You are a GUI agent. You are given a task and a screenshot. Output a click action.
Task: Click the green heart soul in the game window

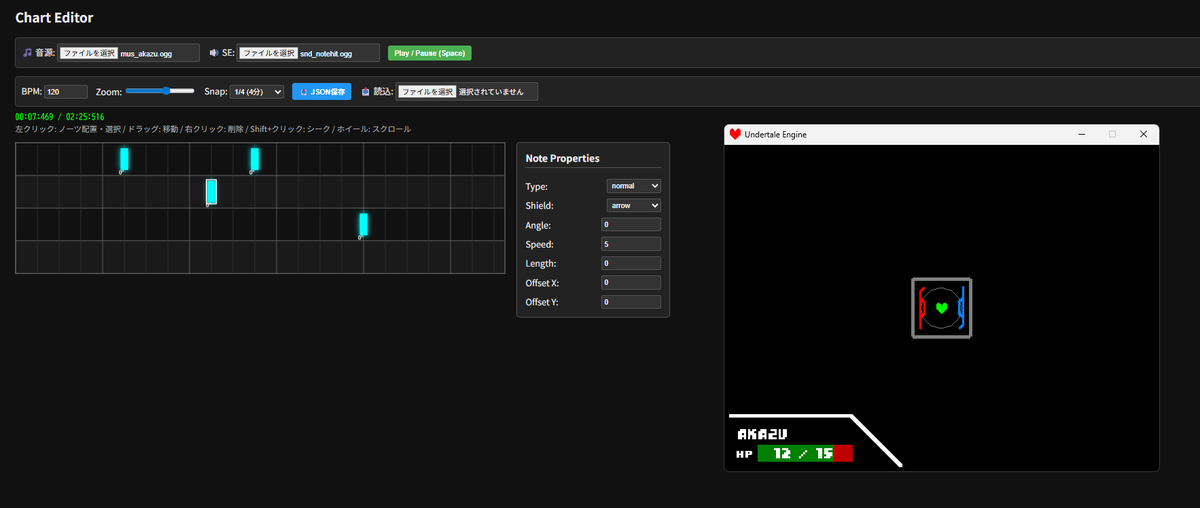(941, 308)
